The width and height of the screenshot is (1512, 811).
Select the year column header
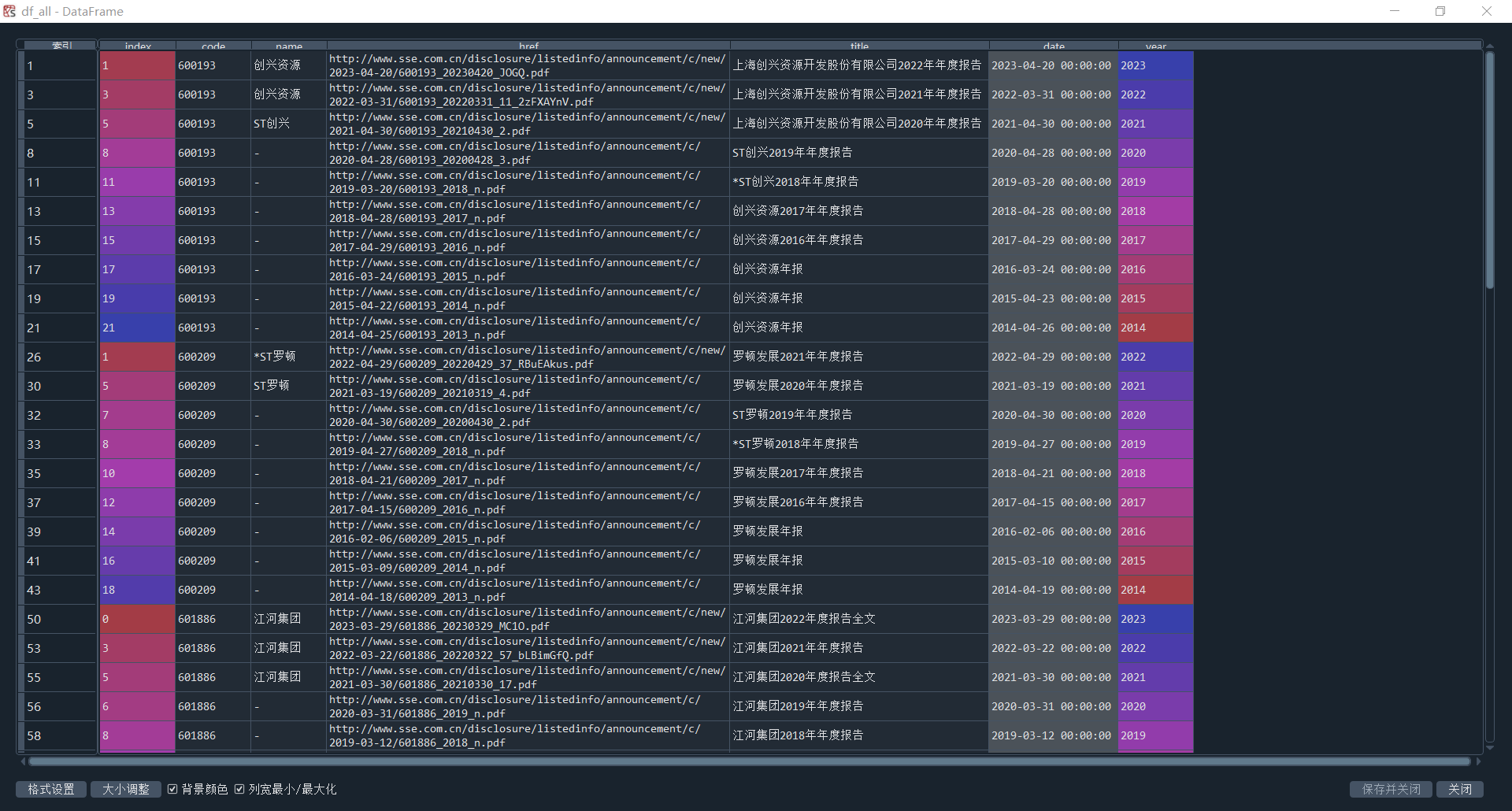coord(1156,46)
